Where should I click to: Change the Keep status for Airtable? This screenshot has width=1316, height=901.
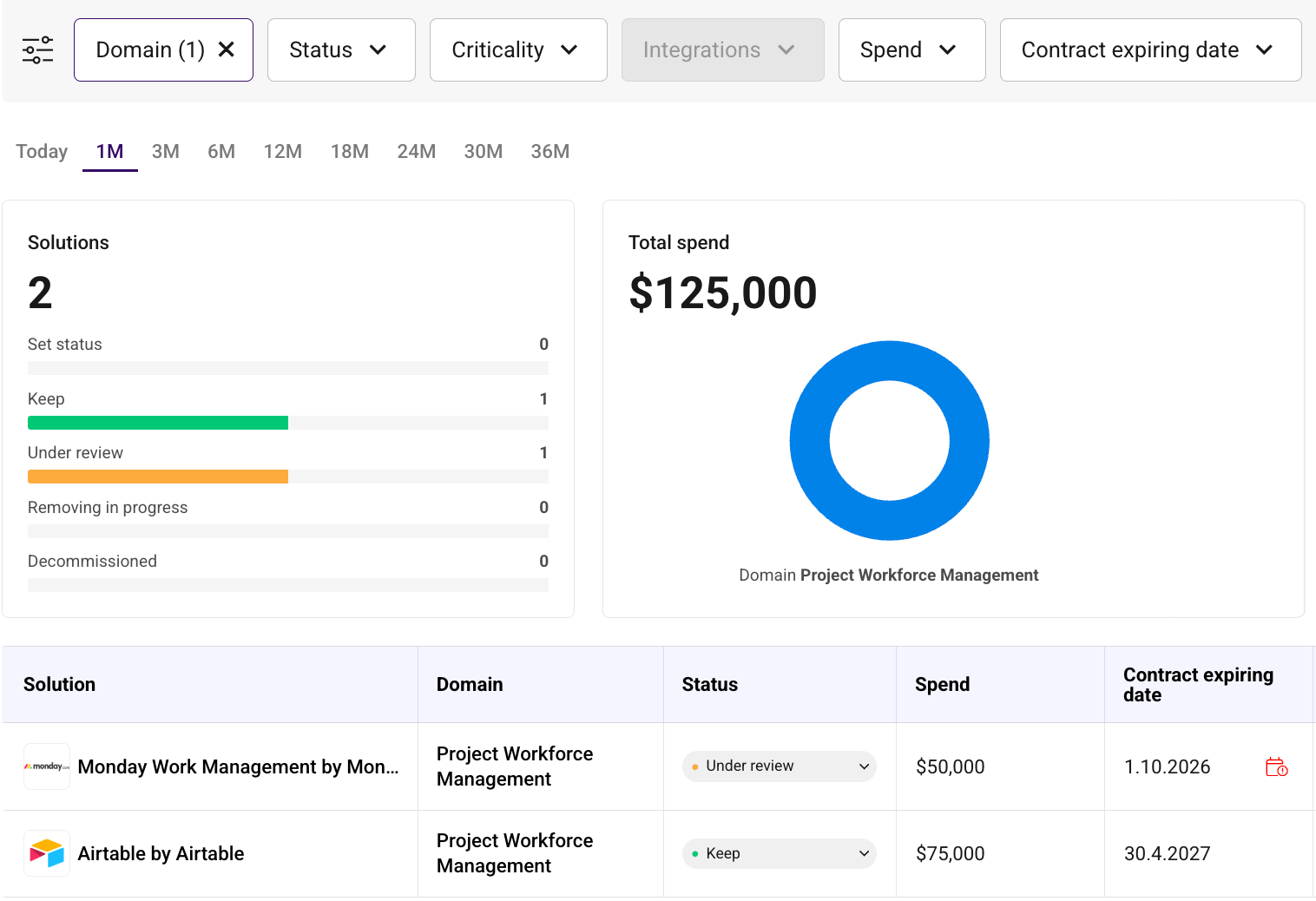coord(780,853)
